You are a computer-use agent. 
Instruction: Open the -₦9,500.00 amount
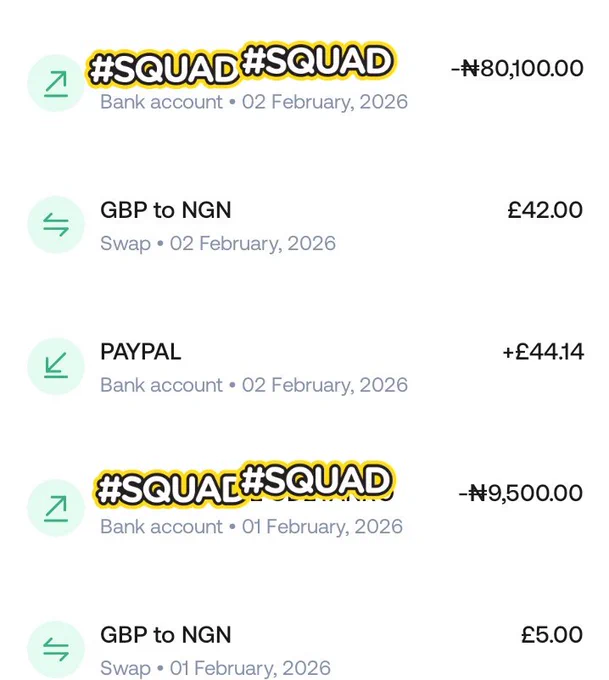pos(521,494)
